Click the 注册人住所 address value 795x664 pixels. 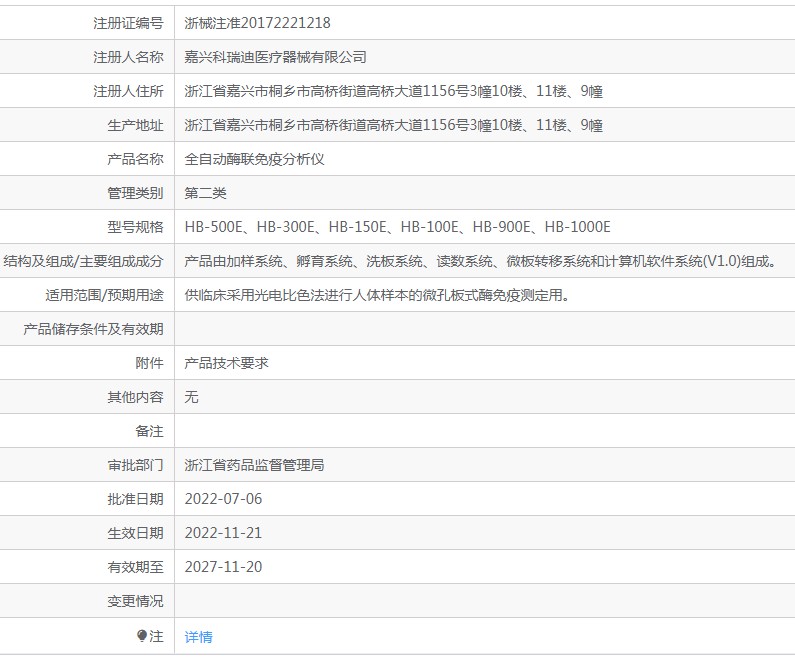[393, 91]
